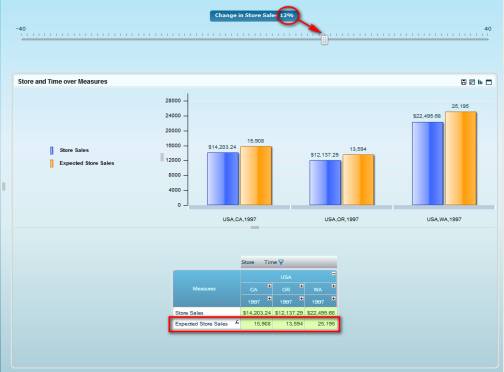Open chart type icon in panel header
Screen dimensions: 504x372
[x=480, y=82]
